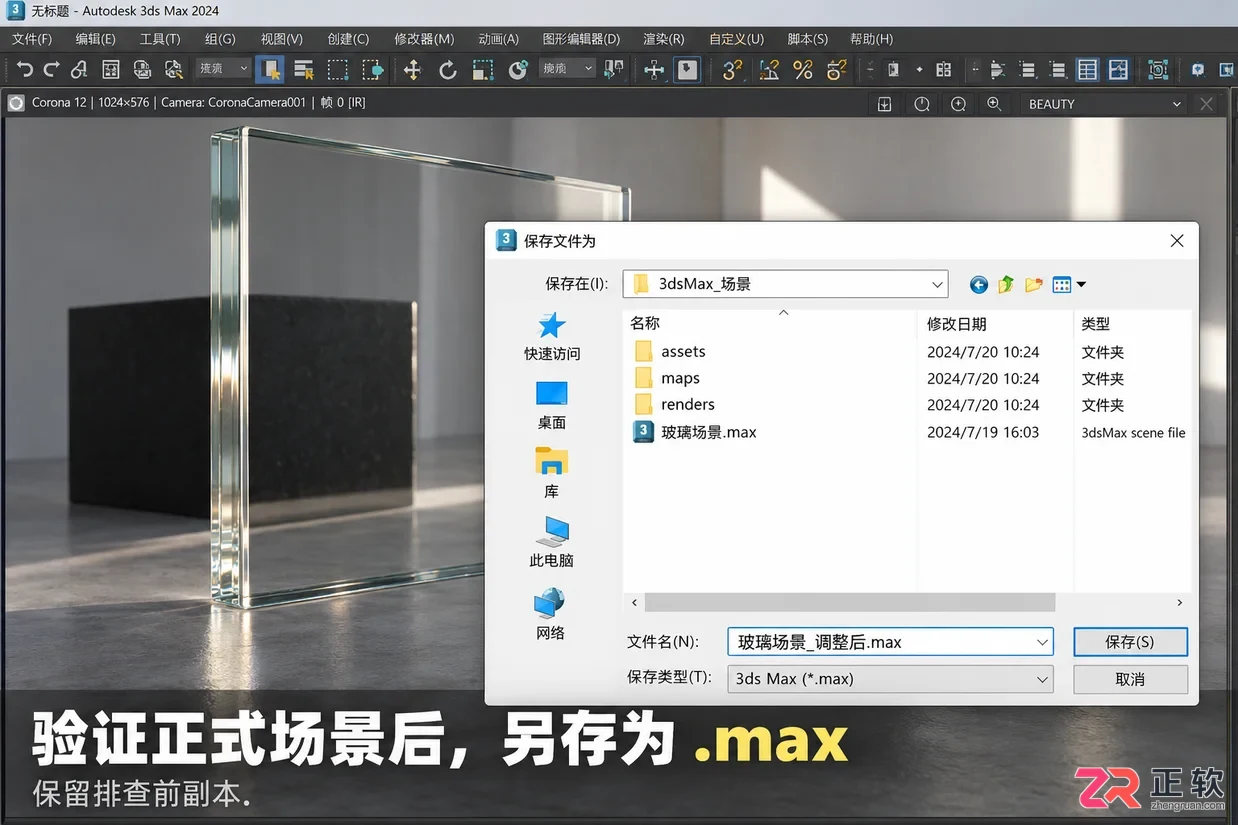Toggle the keyboard shortcut override icon

pos(687,69)
